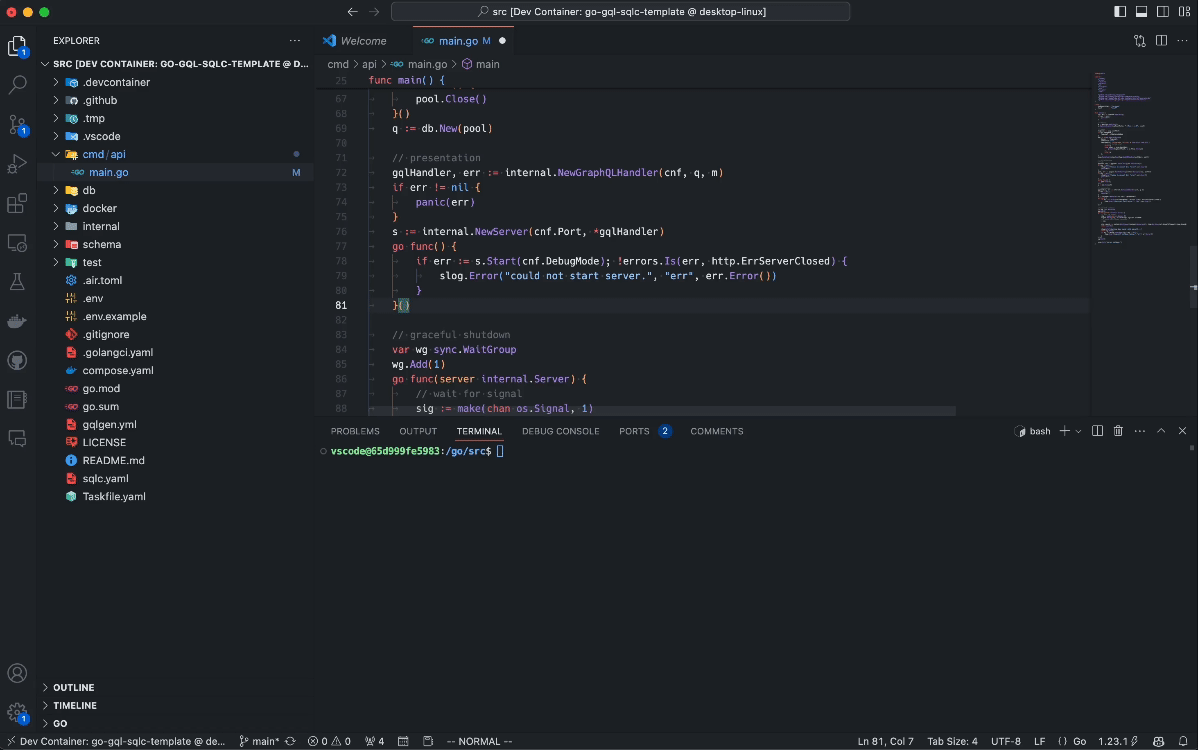The width and height of the screenshot is (1198, 750).
Task: Customize layout icon in title bar
Action: tap(1184, 11)
